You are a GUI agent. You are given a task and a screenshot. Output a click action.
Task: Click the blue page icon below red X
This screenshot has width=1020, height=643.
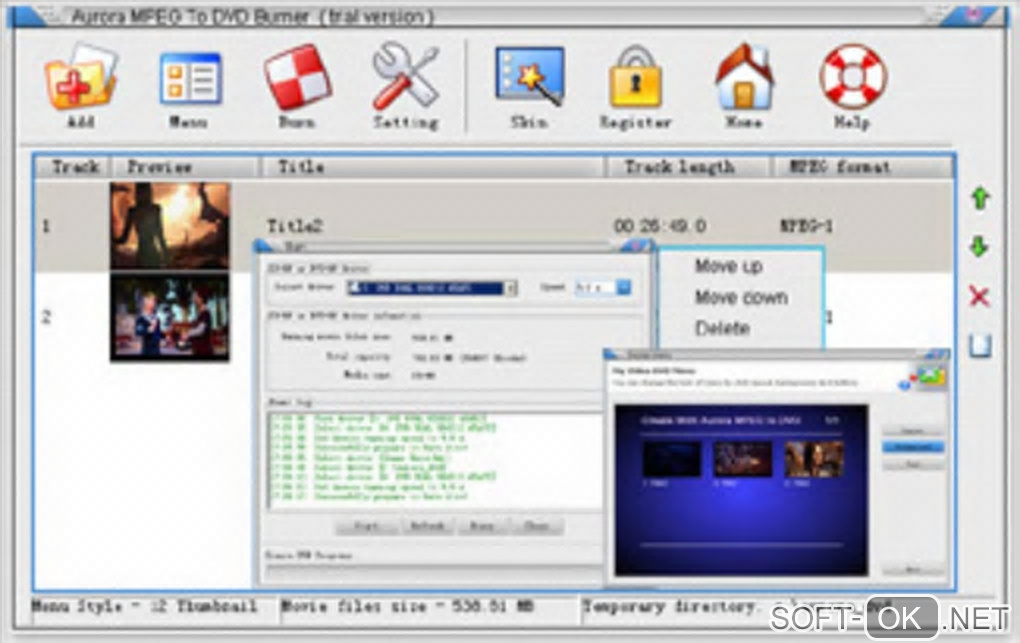980,346
